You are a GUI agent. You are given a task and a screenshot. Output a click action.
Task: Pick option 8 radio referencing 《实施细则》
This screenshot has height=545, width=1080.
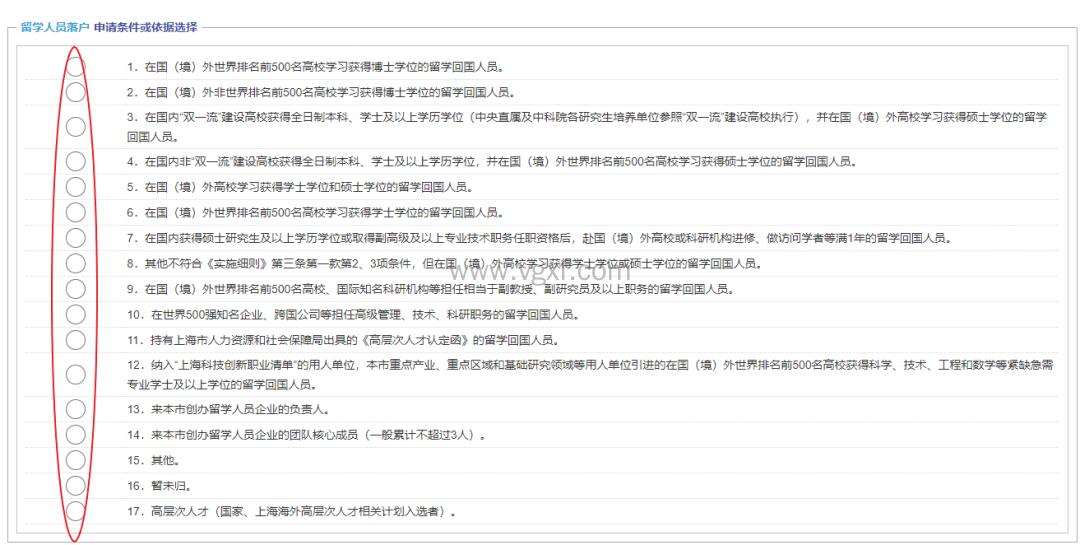75,263
